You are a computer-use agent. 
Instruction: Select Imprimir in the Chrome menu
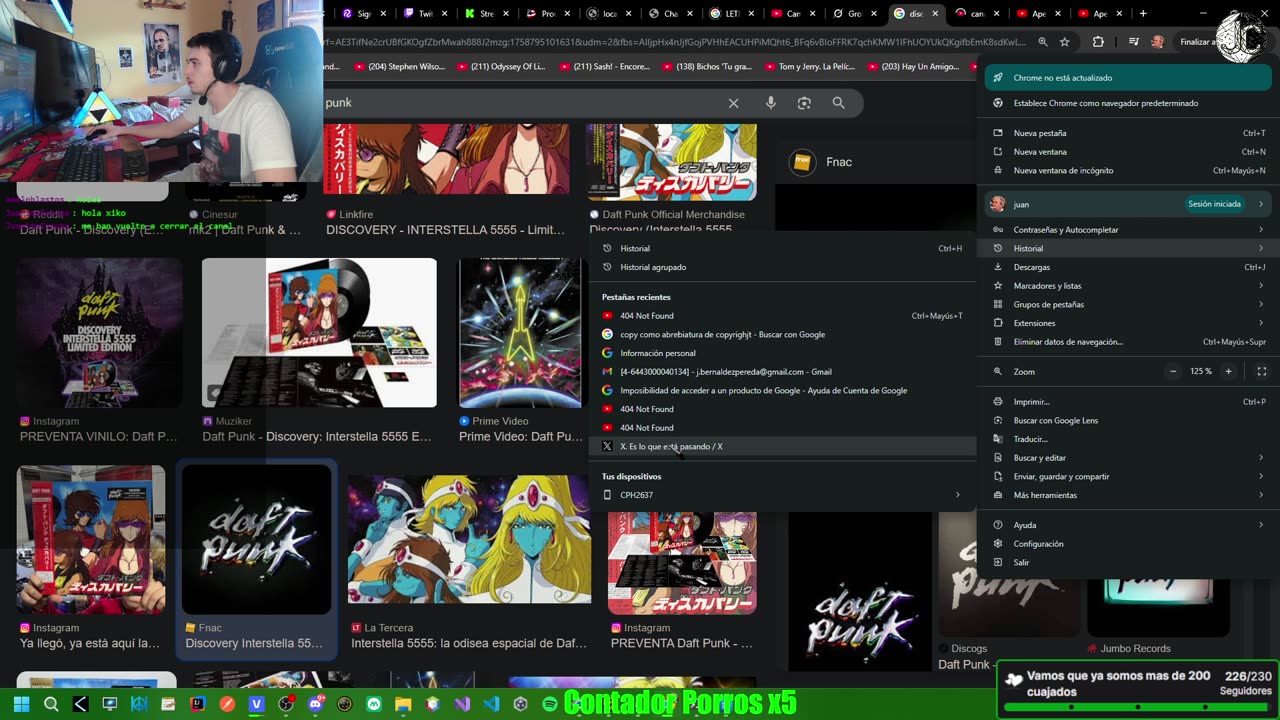point(1128,402)
